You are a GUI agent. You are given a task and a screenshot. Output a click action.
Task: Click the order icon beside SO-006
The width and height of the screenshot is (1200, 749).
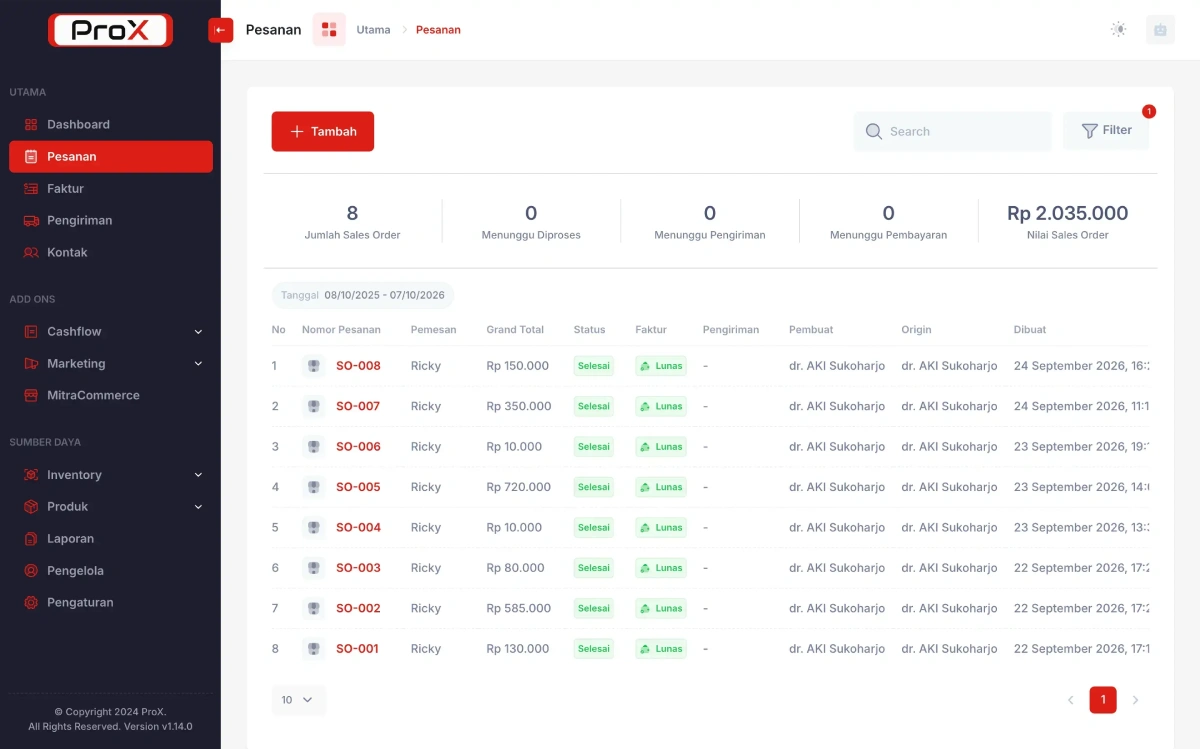(314, 447)
